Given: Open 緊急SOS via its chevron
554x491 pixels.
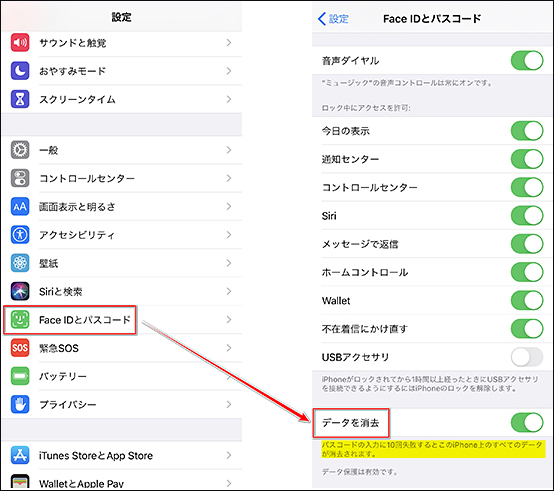Looking at the screenshot, I should (229, 348).
